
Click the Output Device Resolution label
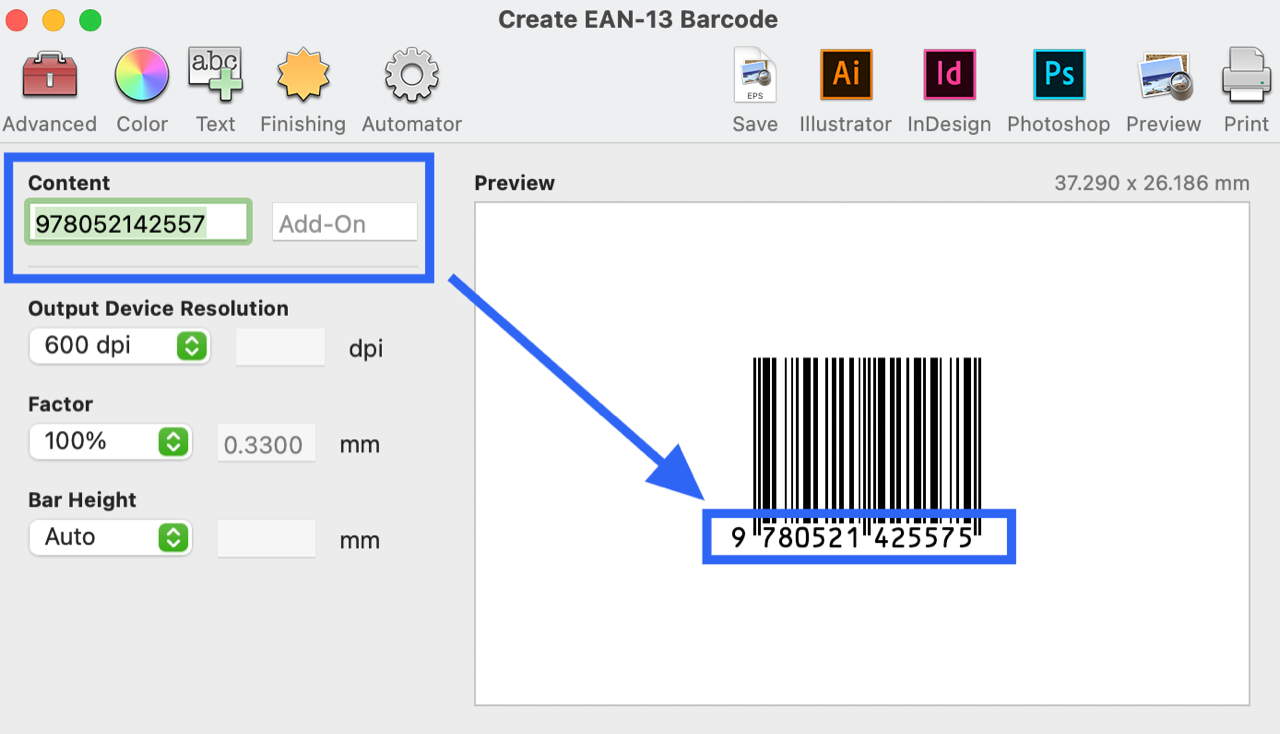(x=158, y=308)
